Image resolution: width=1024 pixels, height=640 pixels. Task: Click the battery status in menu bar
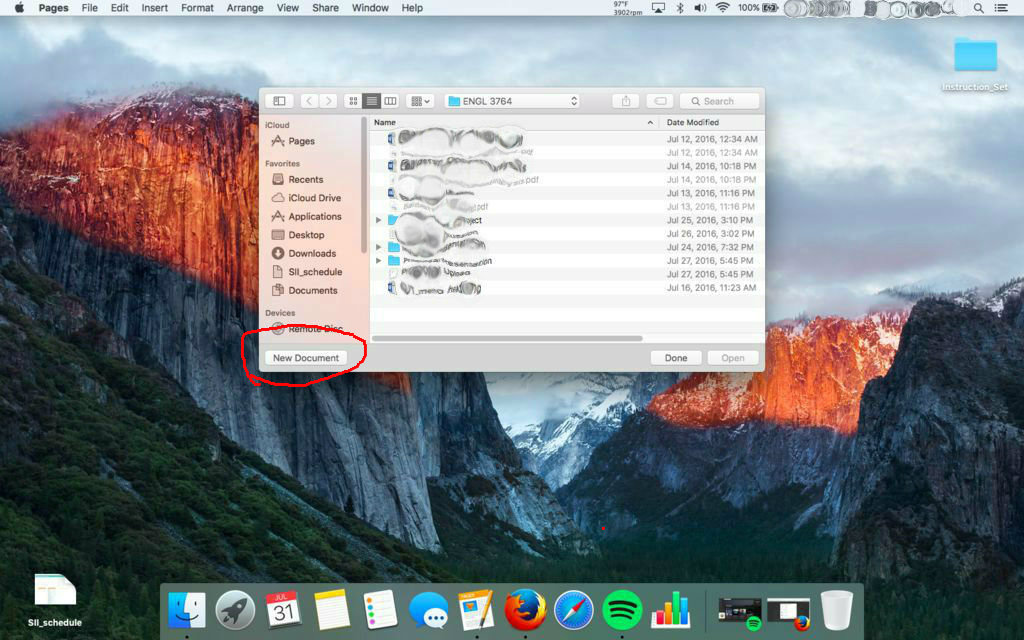[758, 8]
